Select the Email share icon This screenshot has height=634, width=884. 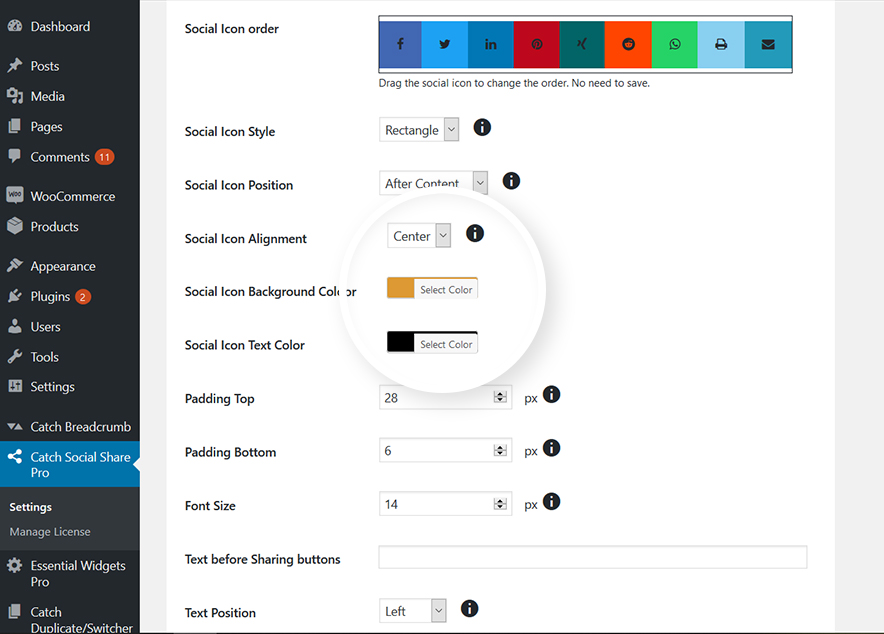768,44
